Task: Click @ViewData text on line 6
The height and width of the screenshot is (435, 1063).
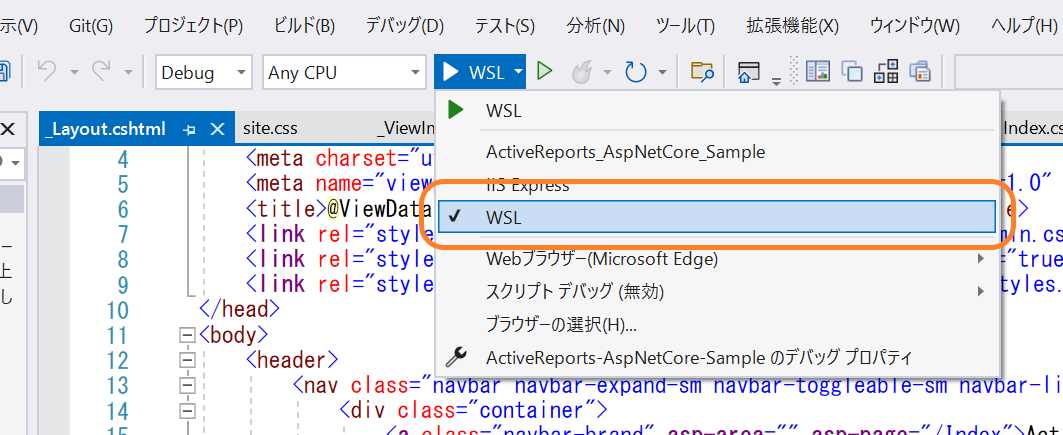Action: tap(380, 209)
